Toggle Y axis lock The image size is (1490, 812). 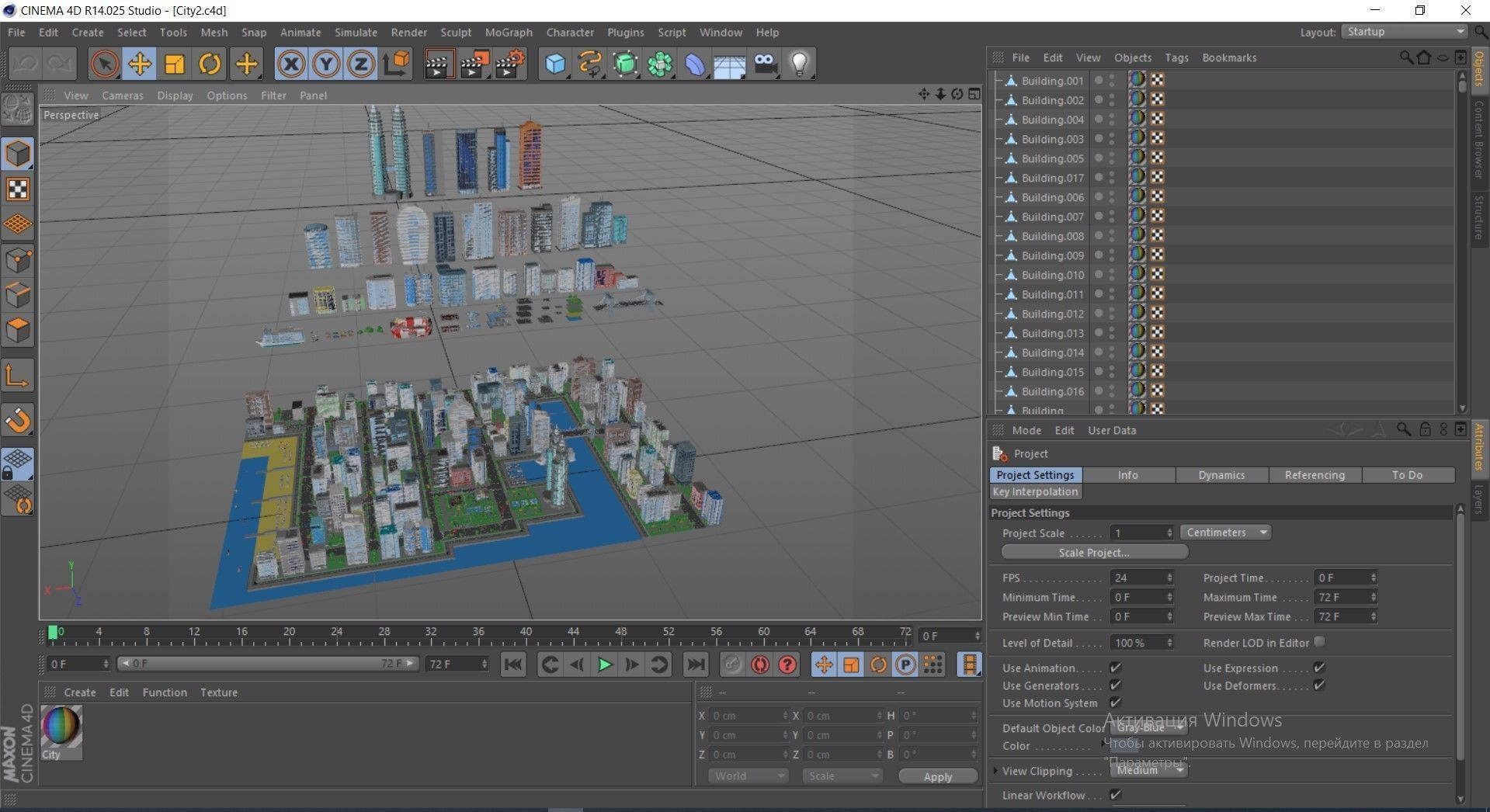pyautogui.click(x=326, y=64)
